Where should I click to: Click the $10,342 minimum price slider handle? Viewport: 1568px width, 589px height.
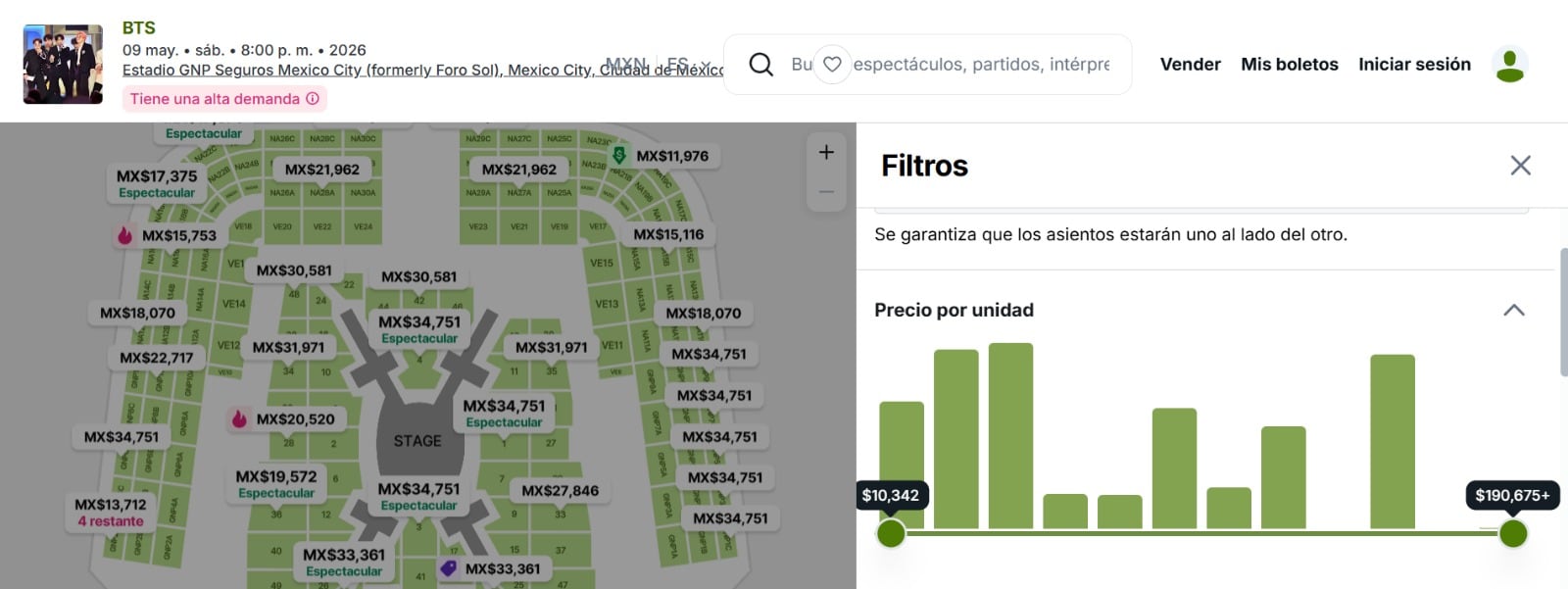(891, 534)
